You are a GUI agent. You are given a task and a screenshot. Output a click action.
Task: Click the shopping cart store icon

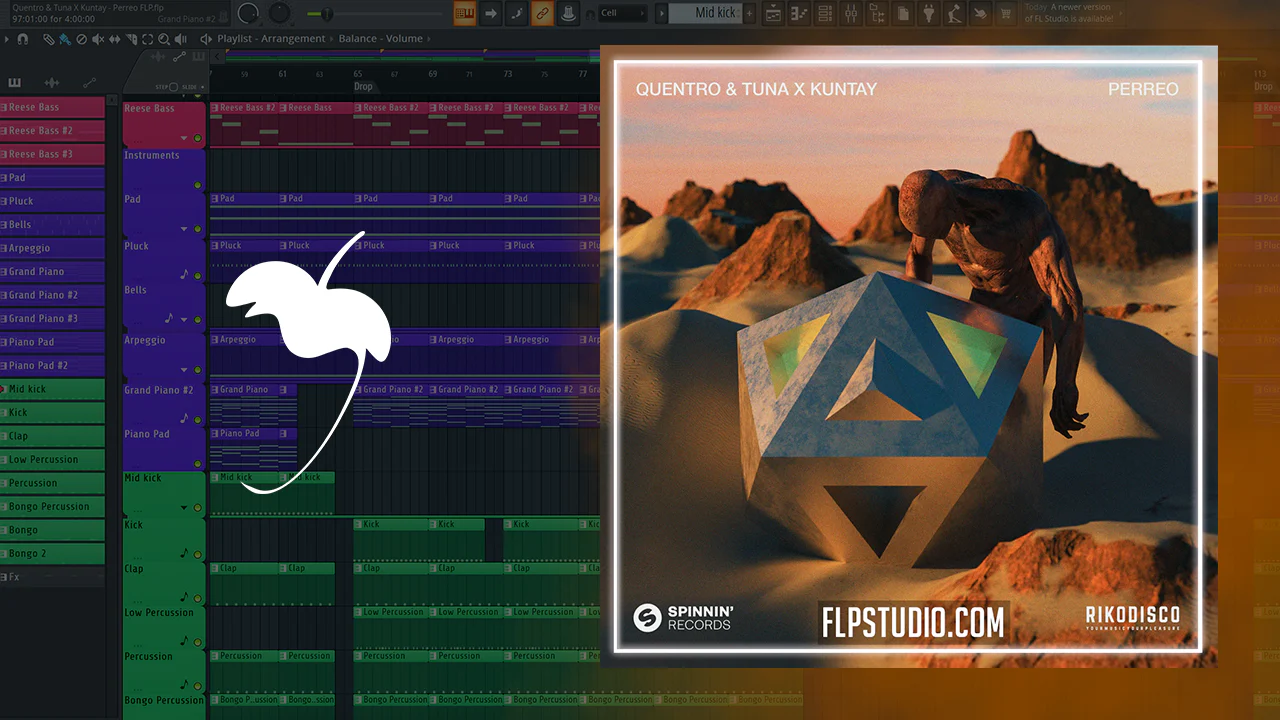[x=1006, y=13]
